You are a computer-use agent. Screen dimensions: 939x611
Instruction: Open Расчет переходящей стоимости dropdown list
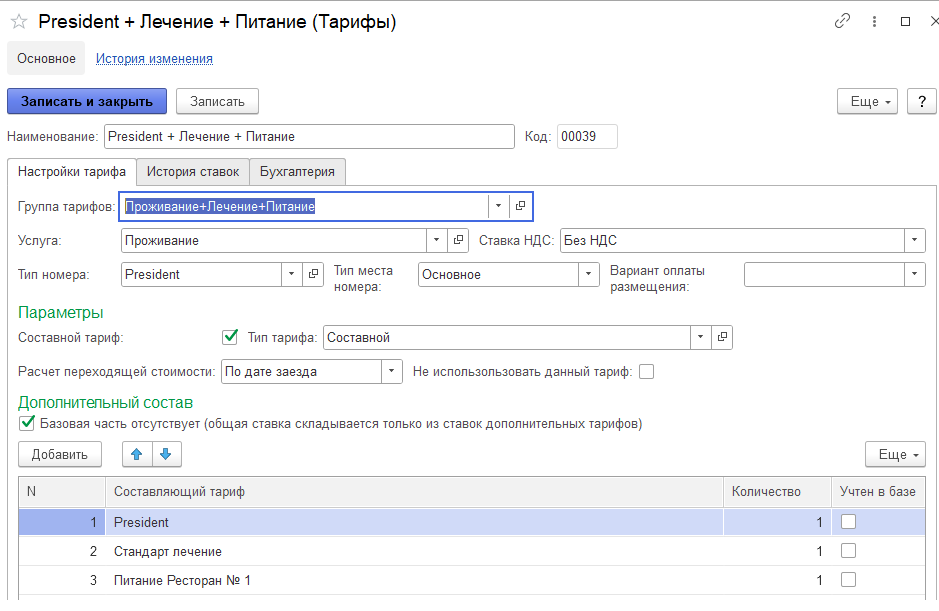point(391,372)
